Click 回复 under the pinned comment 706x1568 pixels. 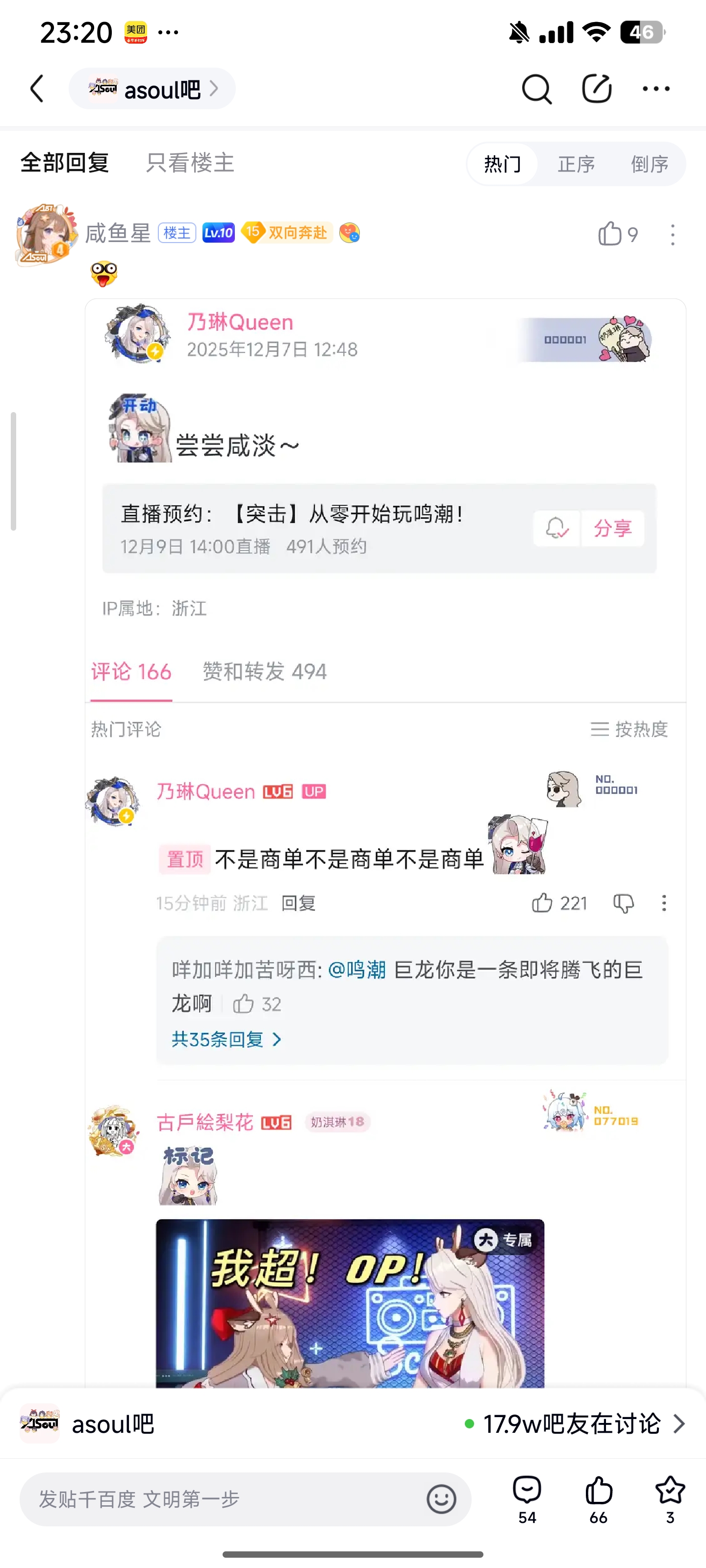pos(299,903)
